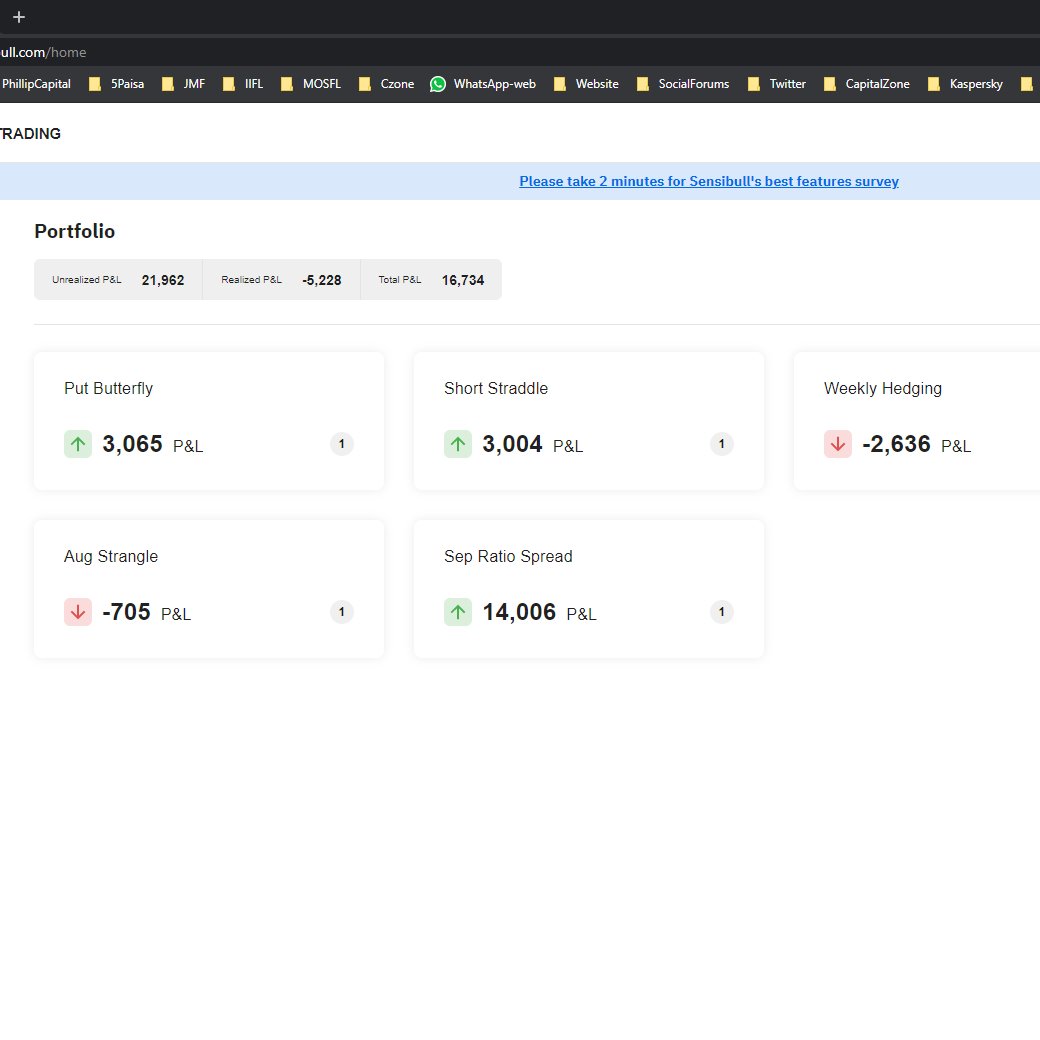Select the Total P&L value 16,734

click(463, 280)
